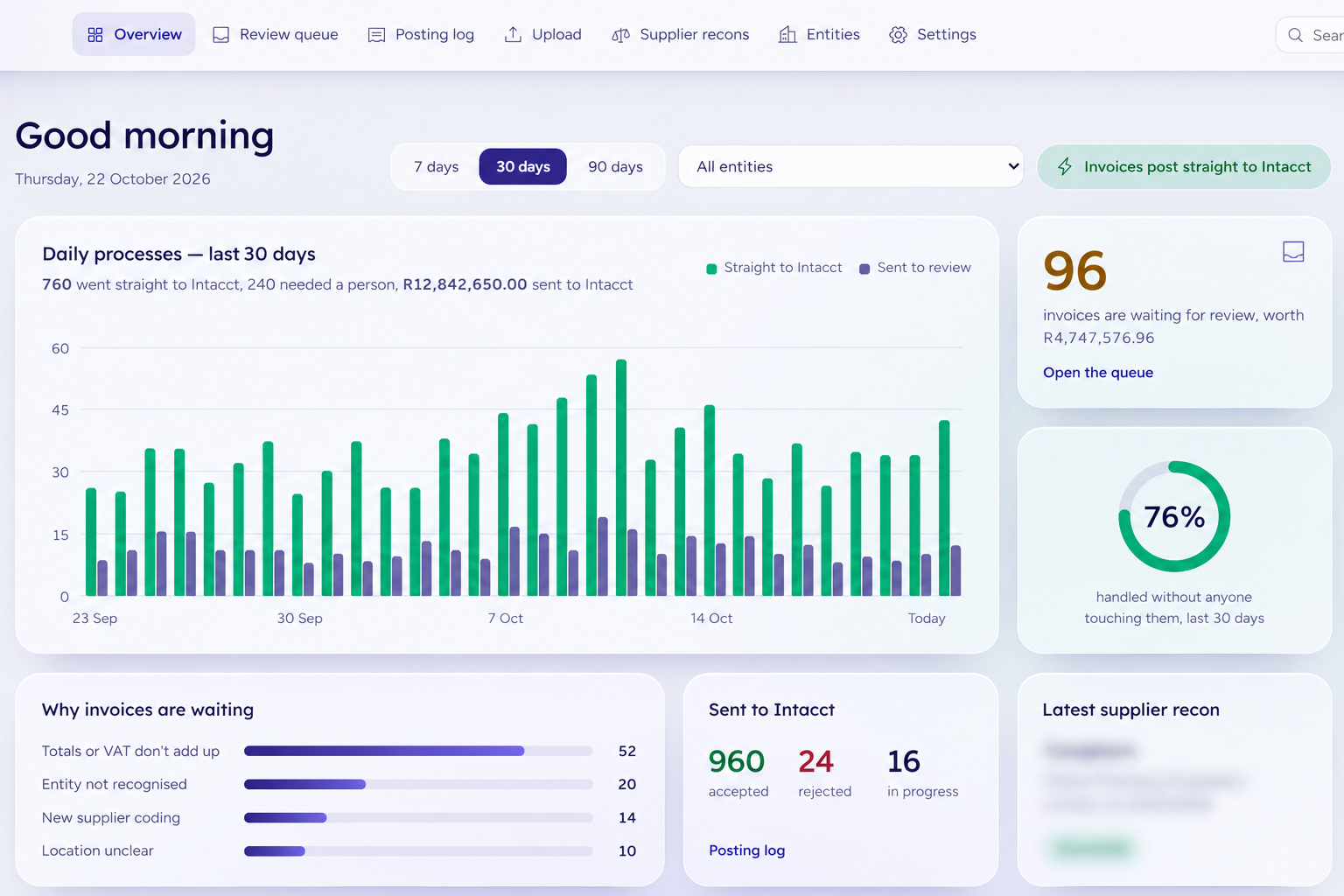The image size is (1344, 896).
Task: Click the Entities building icon
Action: click(x=787, y=35)
